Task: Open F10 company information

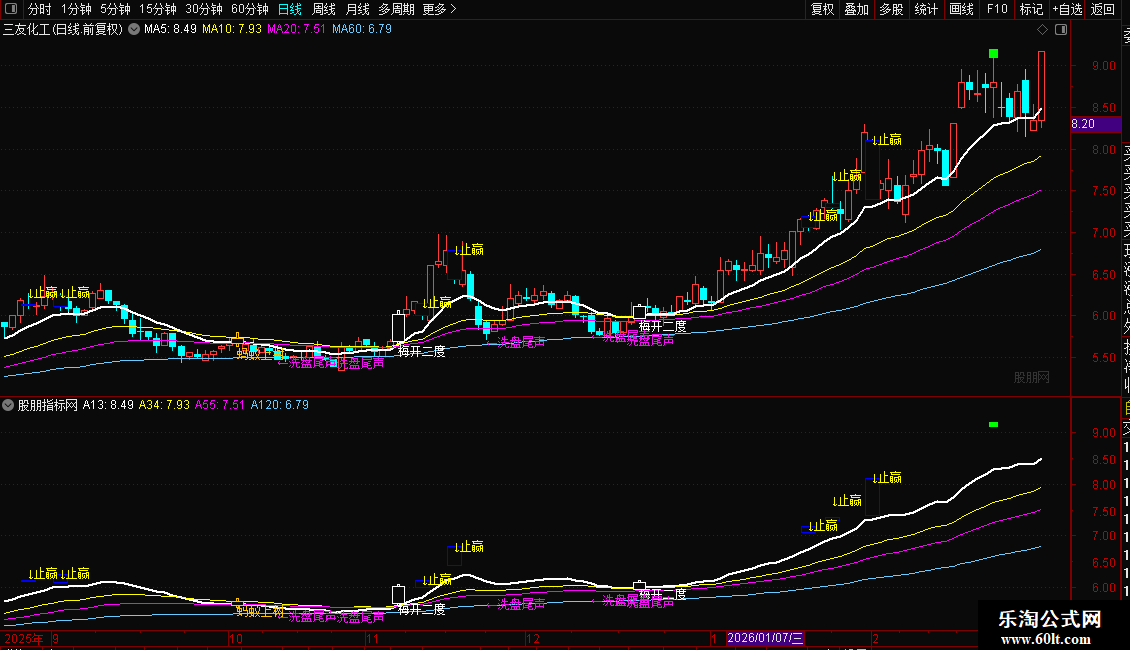Action: click(997, 9)
